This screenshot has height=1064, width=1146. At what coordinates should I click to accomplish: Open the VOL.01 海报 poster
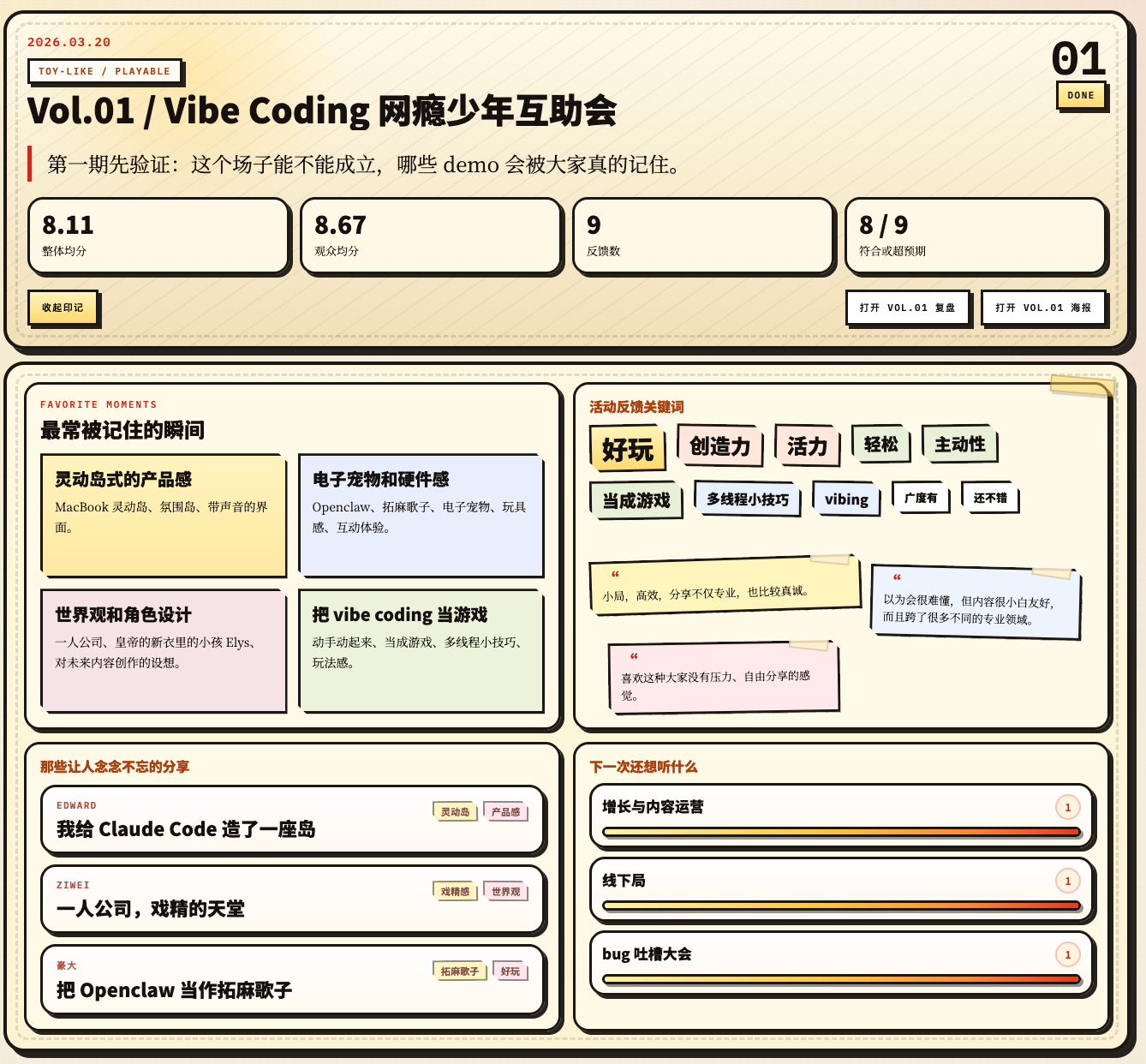tap(1042, 308)
